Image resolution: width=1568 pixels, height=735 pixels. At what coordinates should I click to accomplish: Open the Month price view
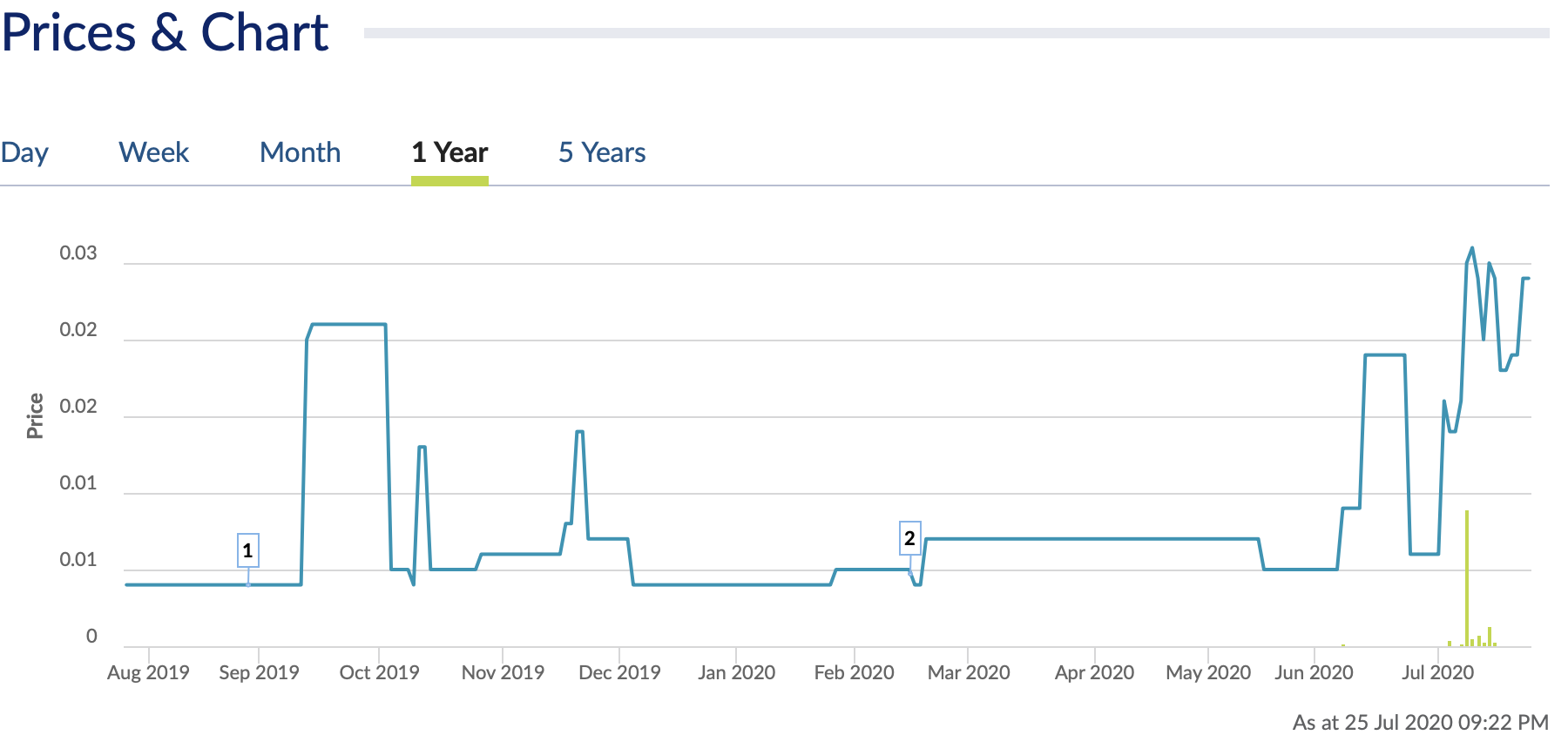point(300,152)
